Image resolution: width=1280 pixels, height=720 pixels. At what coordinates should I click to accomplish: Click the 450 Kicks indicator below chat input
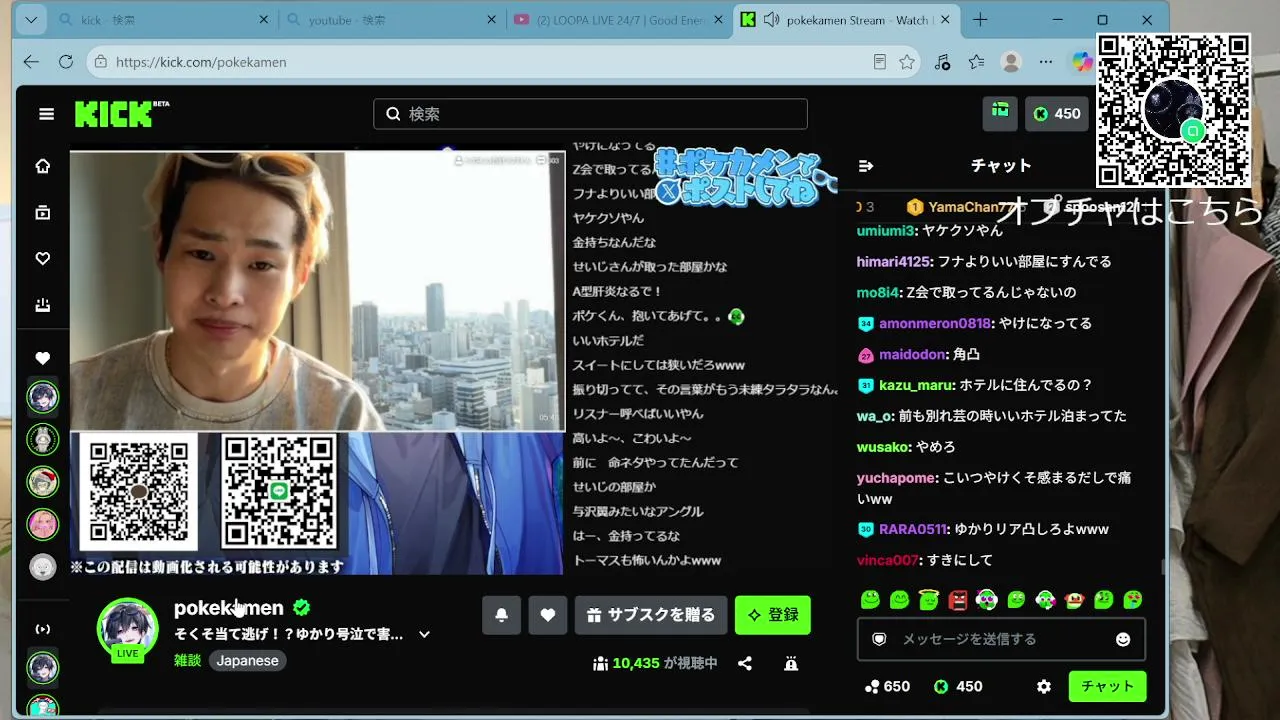(958, 687)
